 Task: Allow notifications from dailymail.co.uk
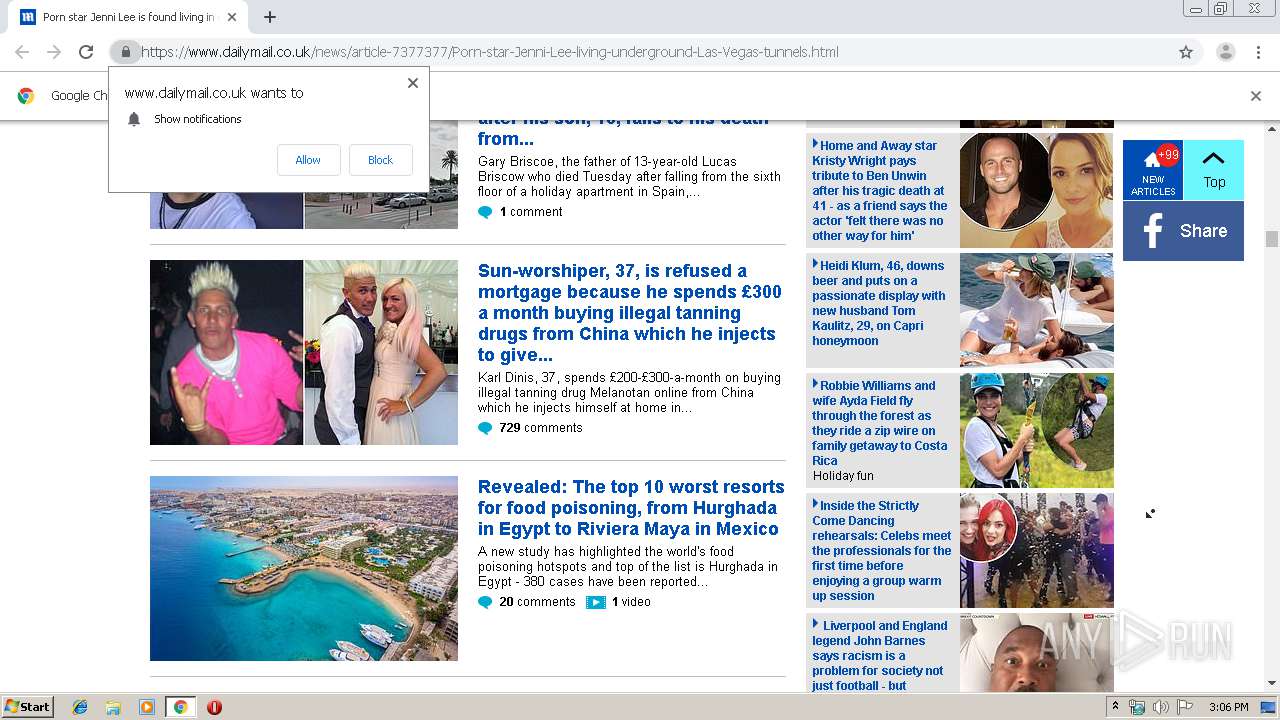pyautogui.click(x=308, y=160)
